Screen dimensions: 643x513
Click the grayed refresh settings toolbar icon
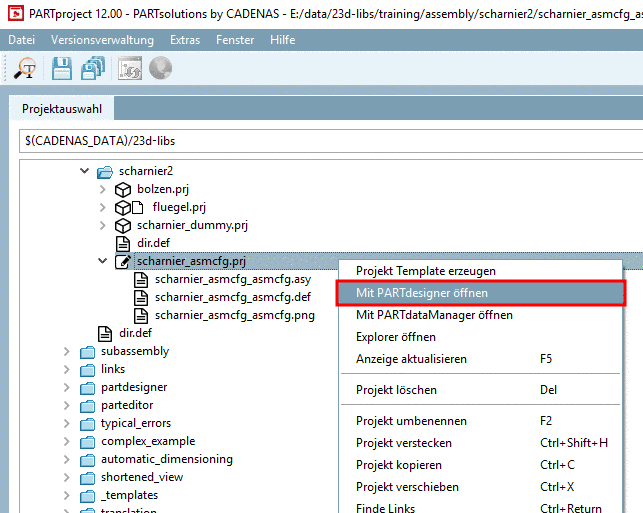[130, 68]
